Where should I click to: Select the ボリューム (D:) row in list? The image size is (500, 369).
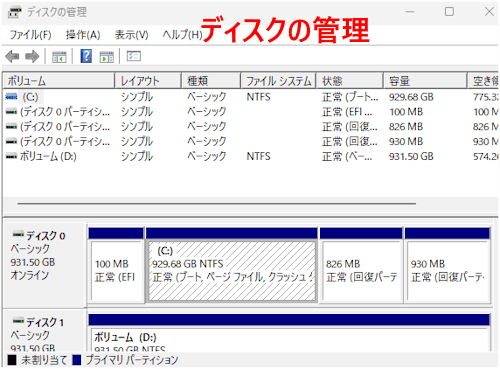pos(251,156)
